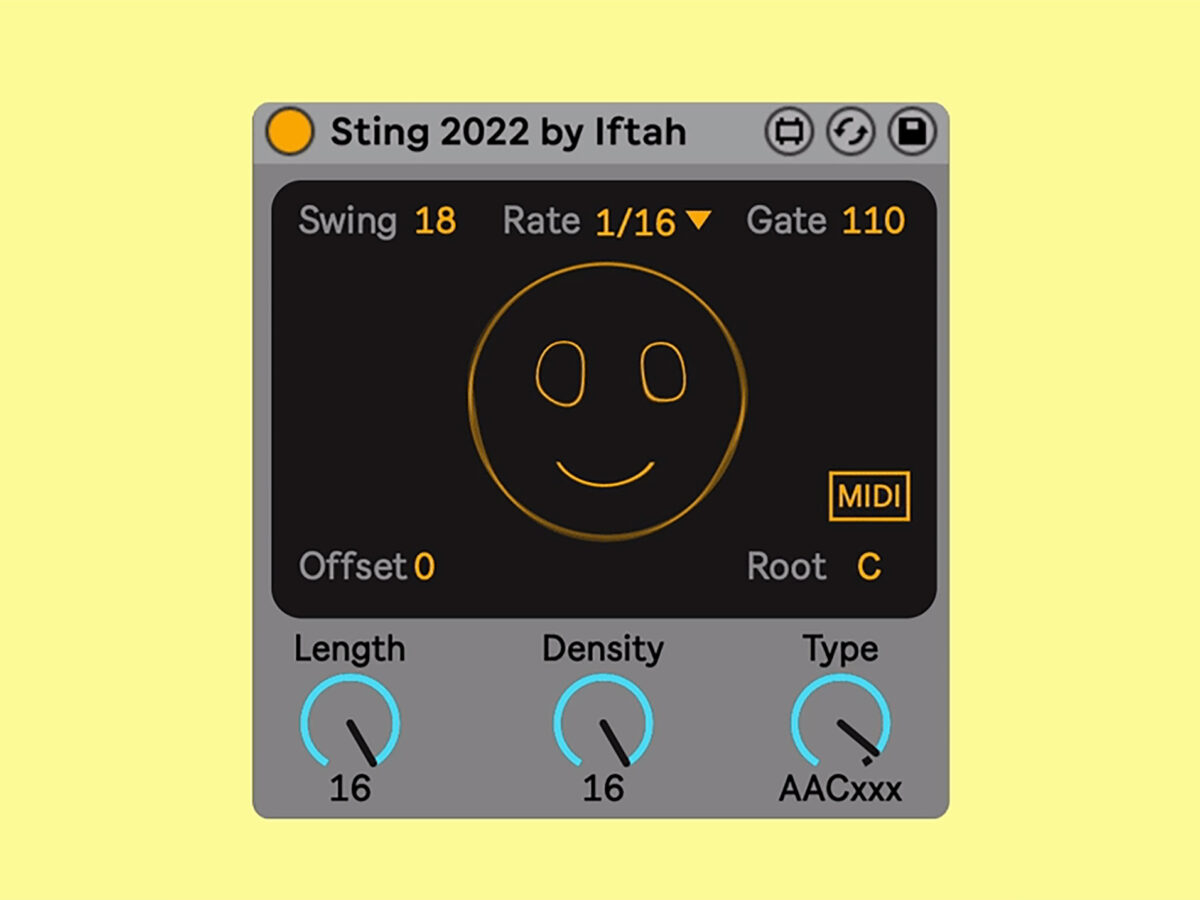
Task: Click the smiley's curved mouth line
Action: 605,476
